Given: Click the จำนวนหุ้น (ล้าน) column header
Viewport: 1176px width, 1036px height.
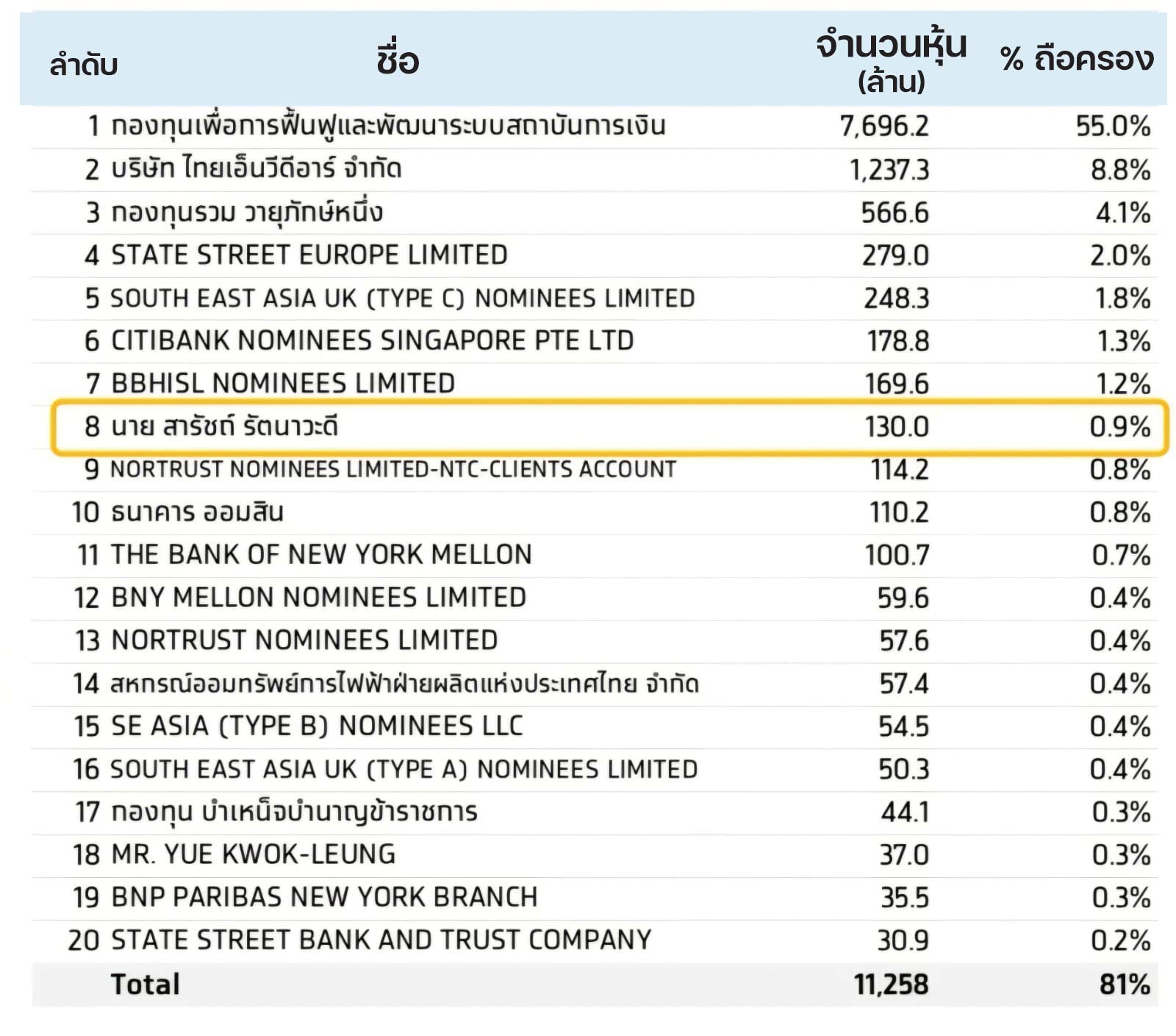Looking at the screenshot, I should (x=891, y=60).
